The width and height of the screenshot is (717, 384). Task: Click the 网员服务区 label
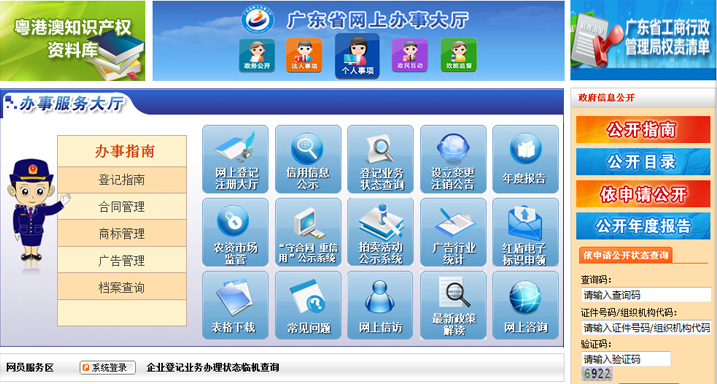[x=30, y=368]
